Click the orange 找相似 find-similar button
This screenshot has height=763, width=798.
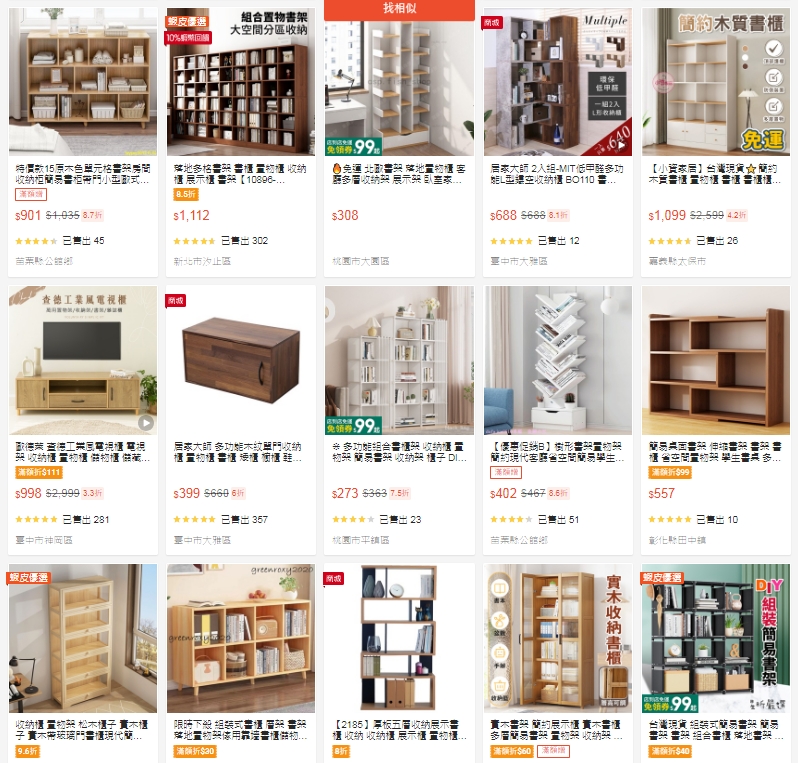click(x=400, y=10)
